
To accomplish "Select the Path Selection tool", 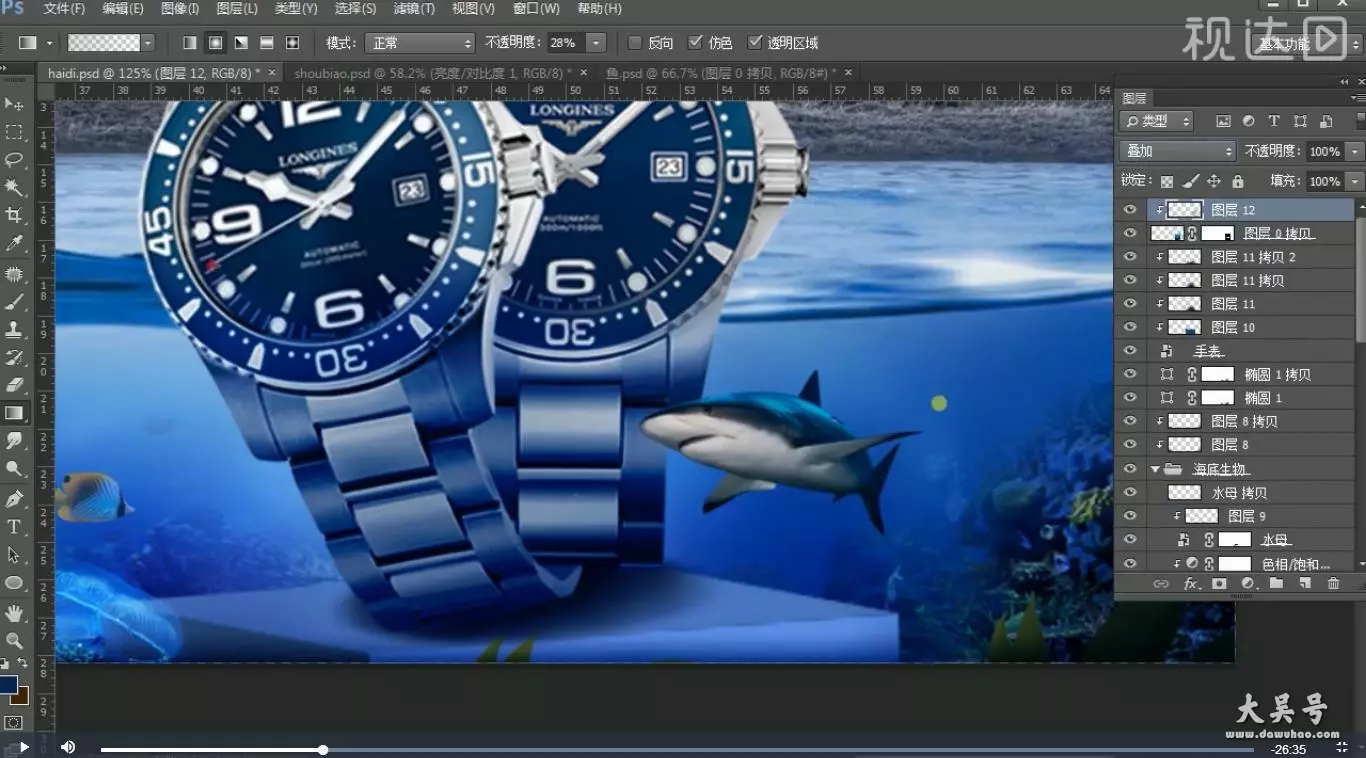I will pyautogui.click(x=14, y=554).
